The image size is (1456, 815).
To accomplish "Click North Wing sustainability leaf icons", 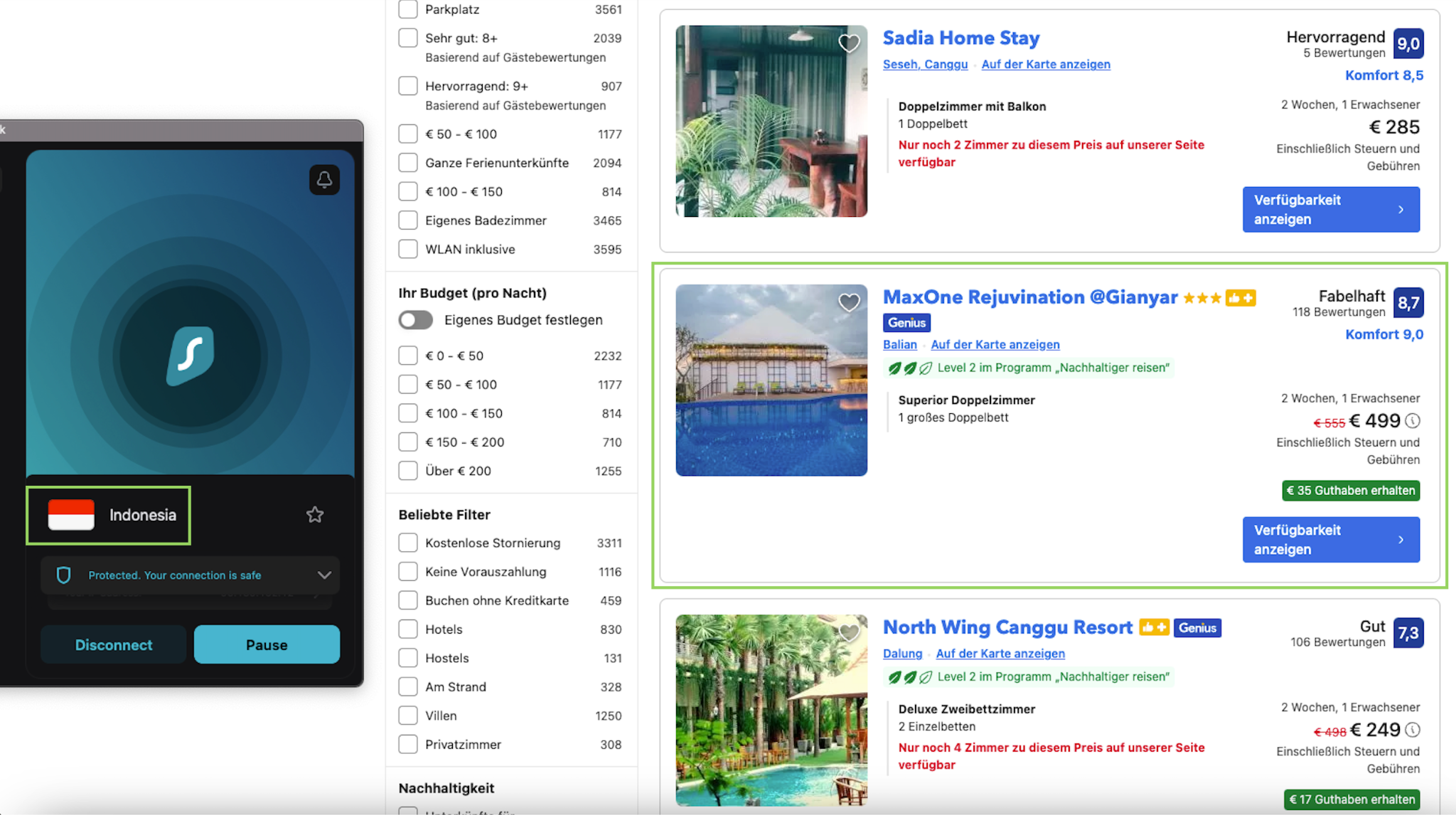I will (x=910, y=677).
